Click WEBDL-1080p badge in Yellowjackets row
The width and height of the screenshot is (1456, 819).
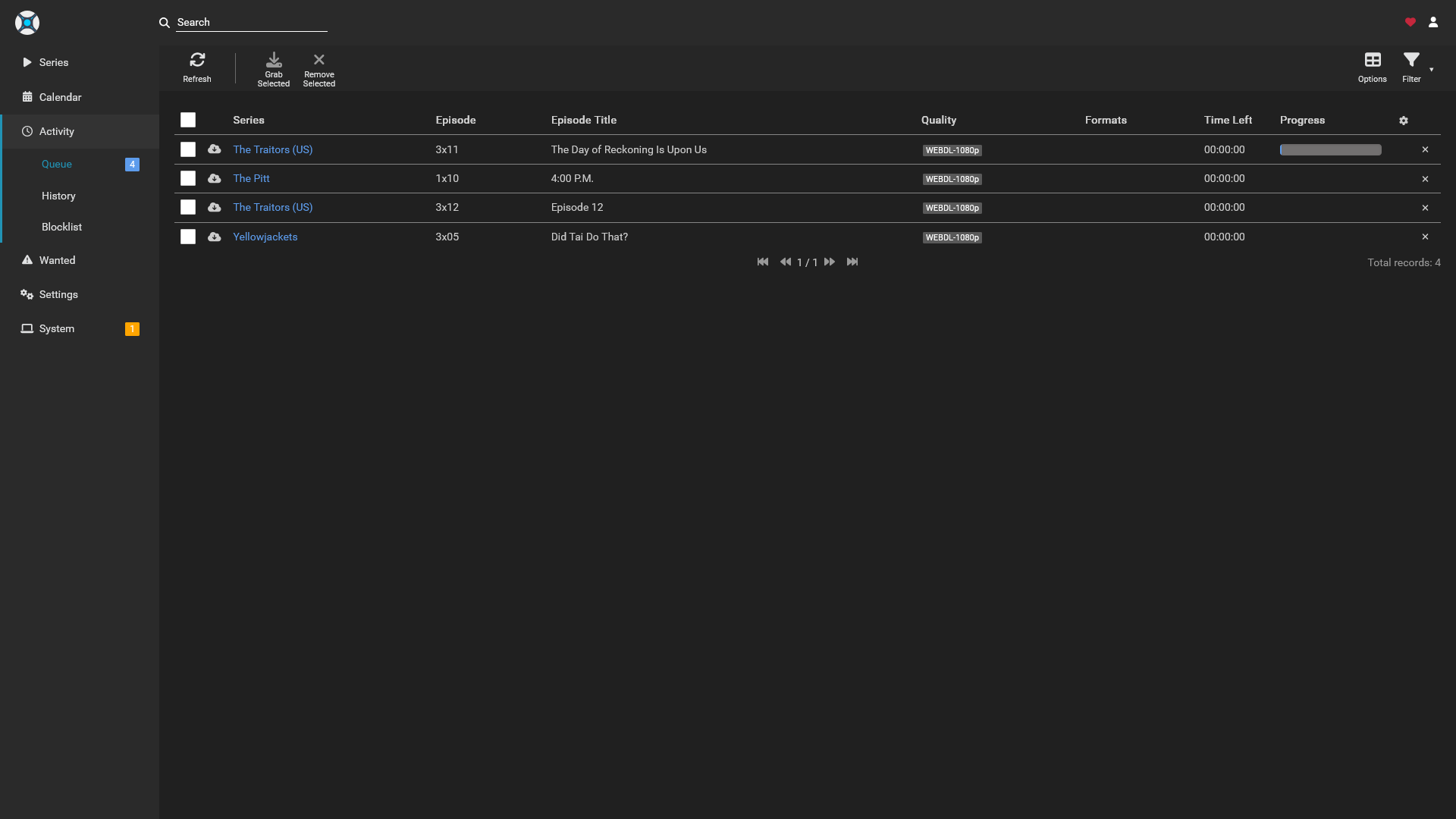pyautogui.click(x=952, y=237)
